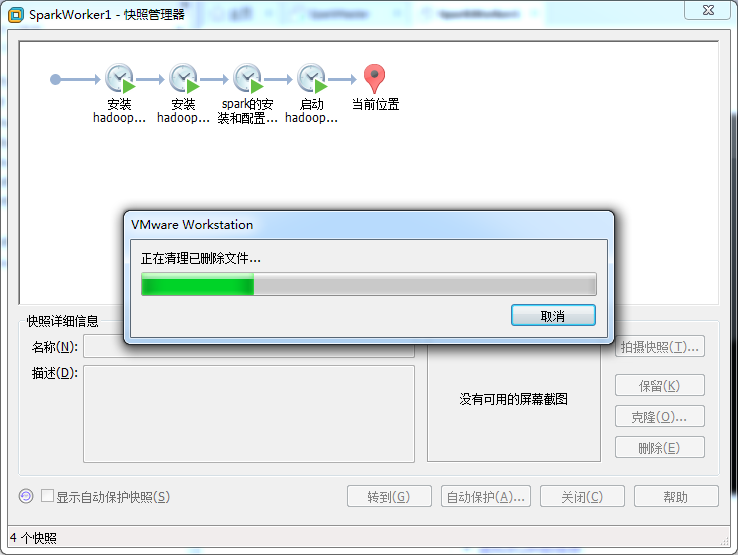Viewport: 738px width, 555px height.
Task: Click the 4 个快照 status bar text
Action: (33, 538)
